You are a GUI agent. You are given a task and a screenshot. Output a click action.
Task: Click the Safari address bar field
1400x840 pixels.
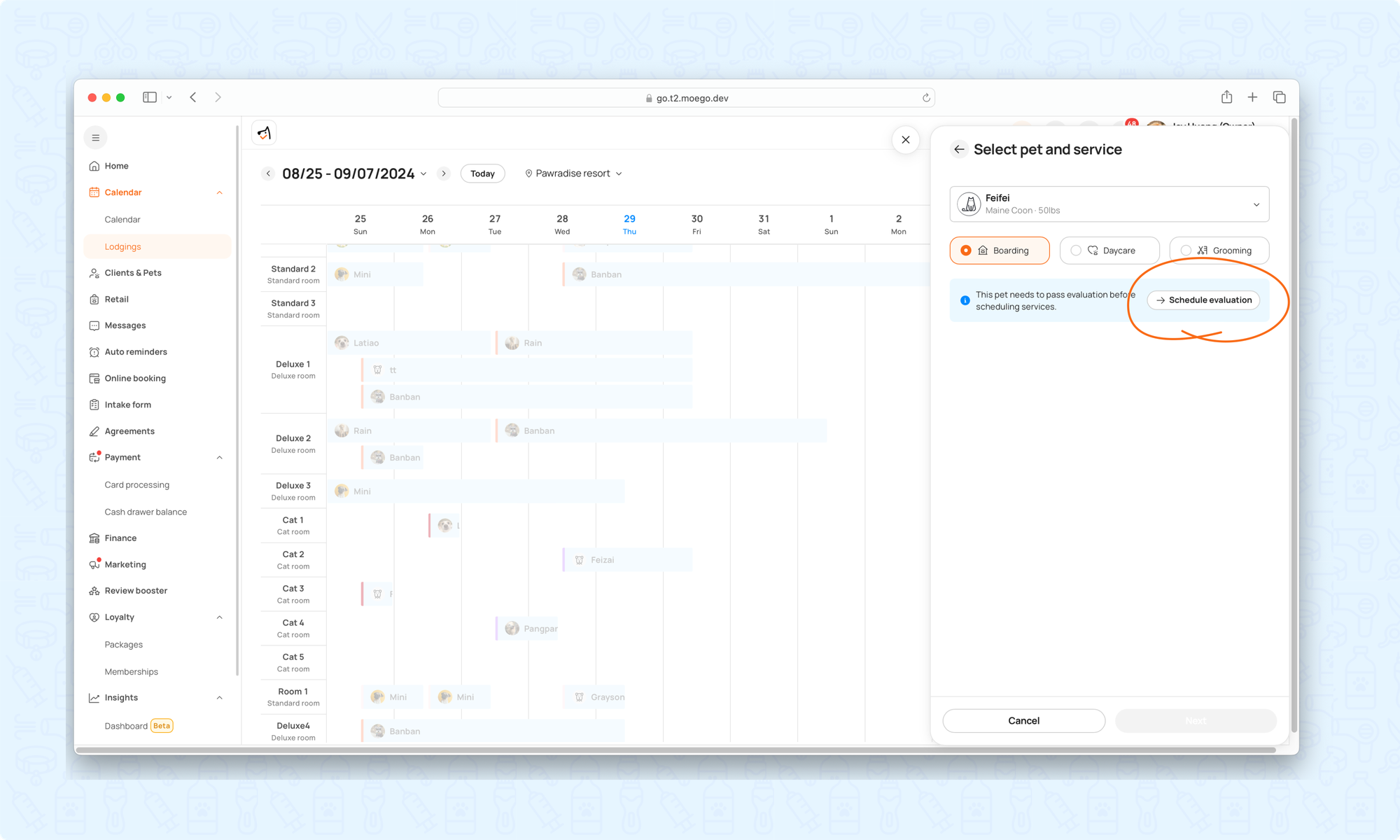(686, 98)
